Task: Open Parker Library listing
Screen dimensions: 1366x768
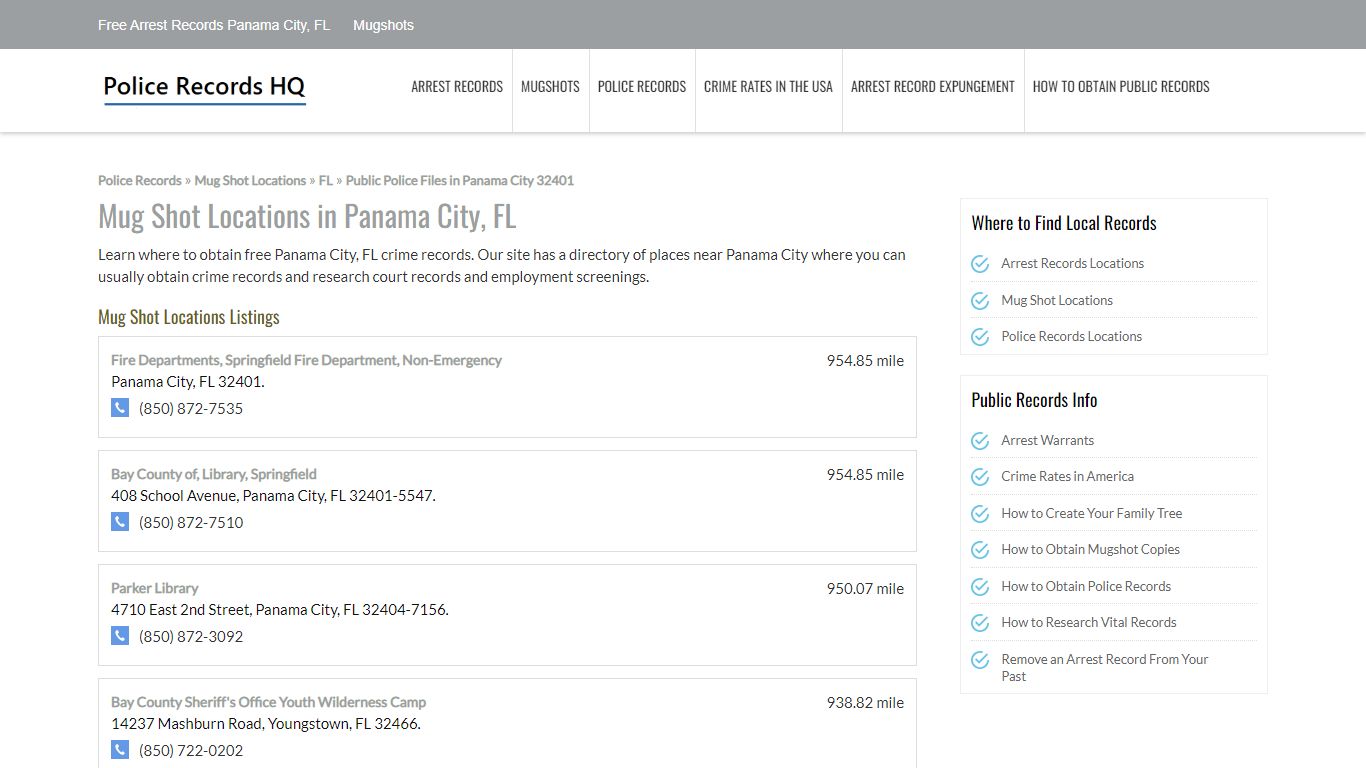Action: pos(155,588)
